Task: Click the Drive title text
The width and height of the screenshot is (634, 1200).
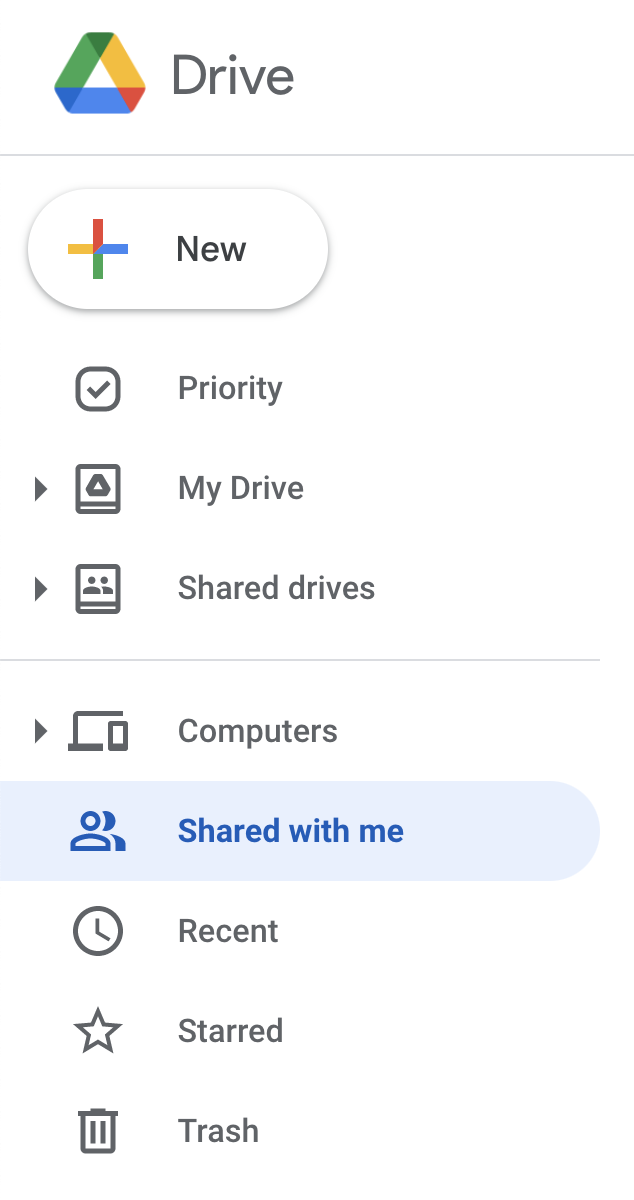Action: 233,76
